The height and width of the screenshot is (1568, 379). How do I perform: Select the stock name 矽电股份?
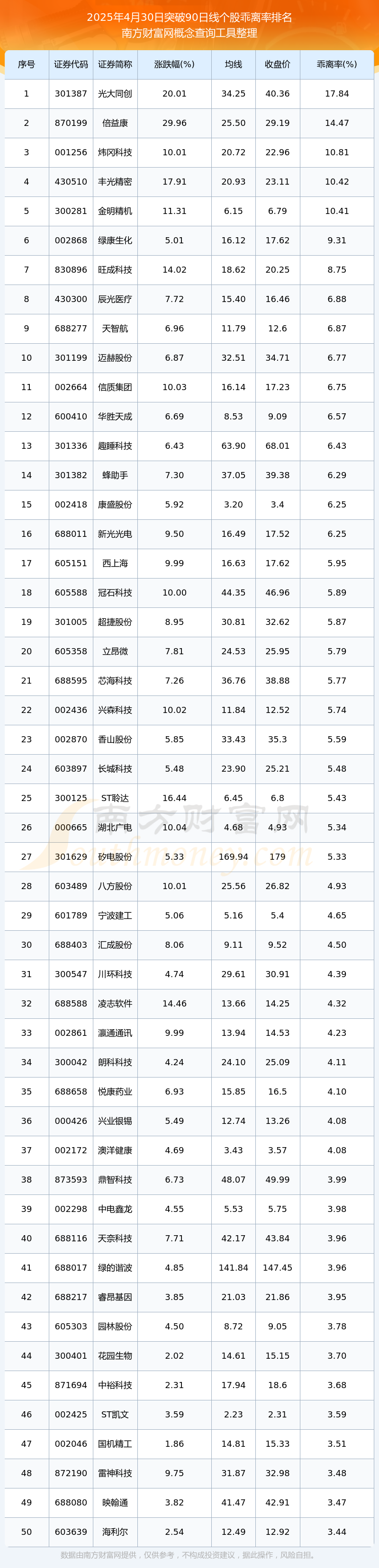(x=115, y=856)
